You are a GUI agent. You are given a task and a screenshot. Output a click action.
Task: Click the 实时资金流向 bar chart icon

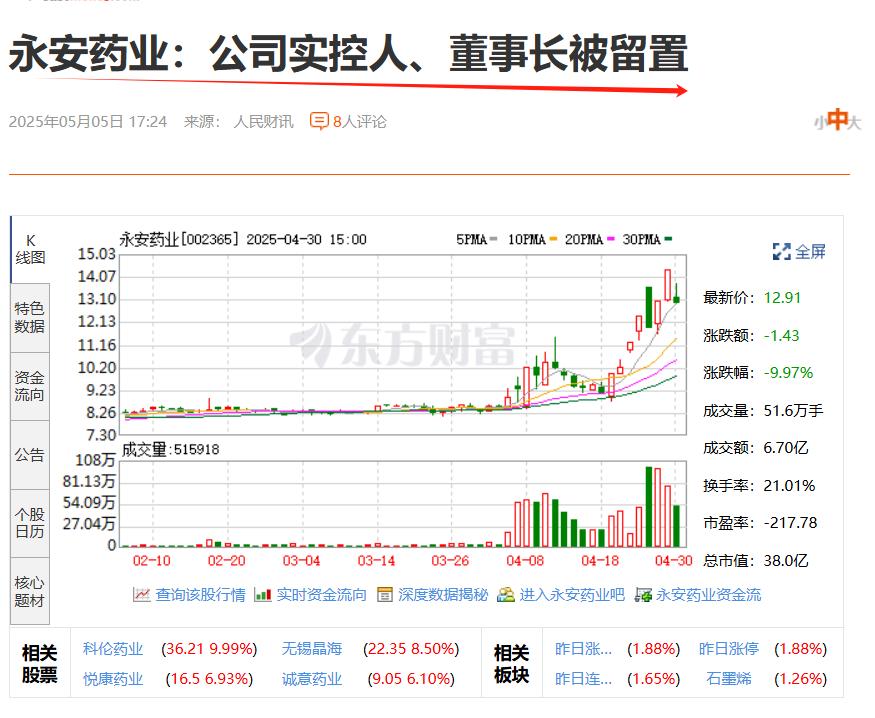[263, 595]
